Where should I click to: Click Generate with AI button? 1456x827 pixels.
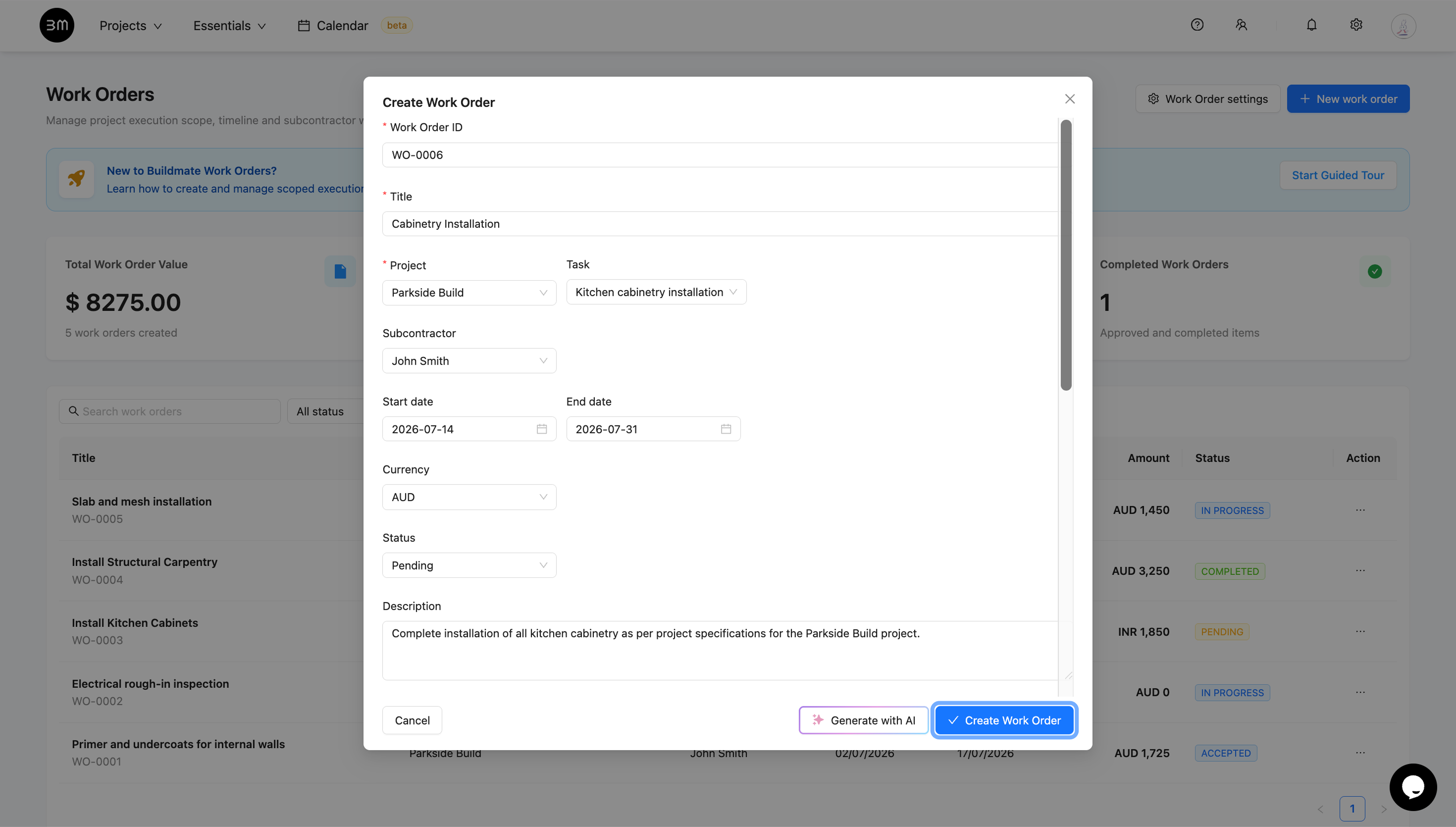coord(864,720)
